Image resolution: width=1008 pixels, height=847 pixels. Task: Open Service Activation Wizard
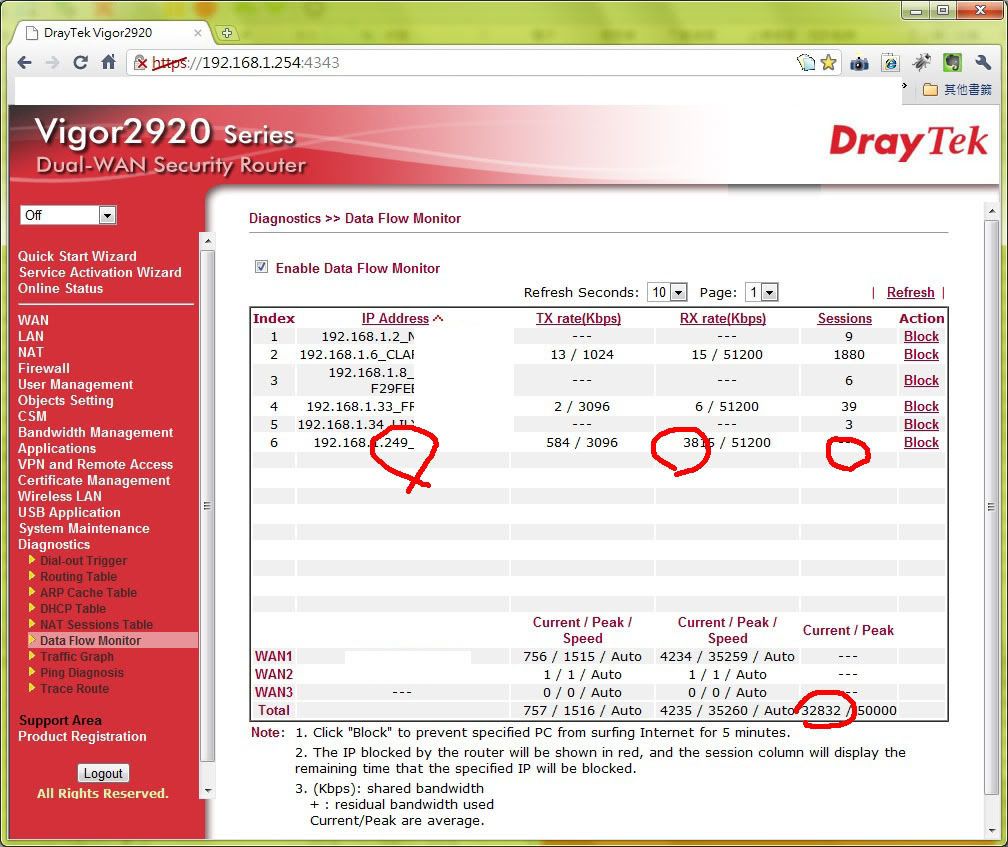(100, 272)
